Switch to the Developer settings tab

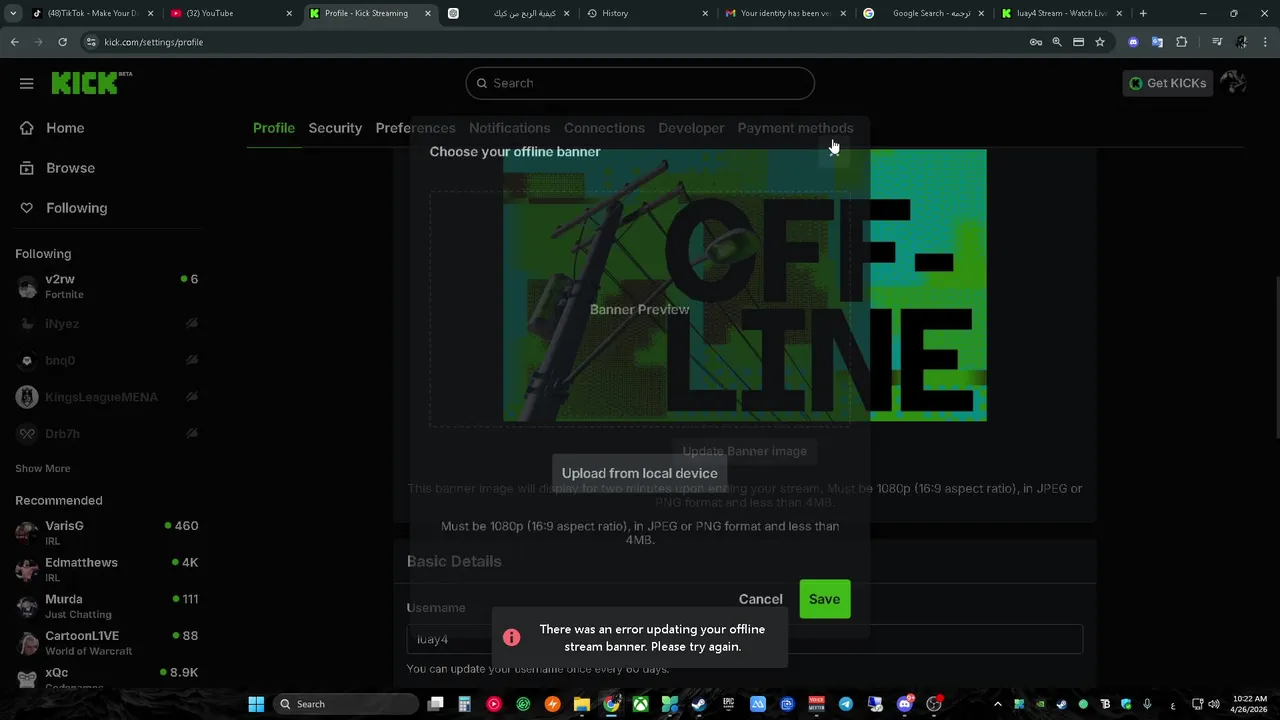tap(691, 128)
